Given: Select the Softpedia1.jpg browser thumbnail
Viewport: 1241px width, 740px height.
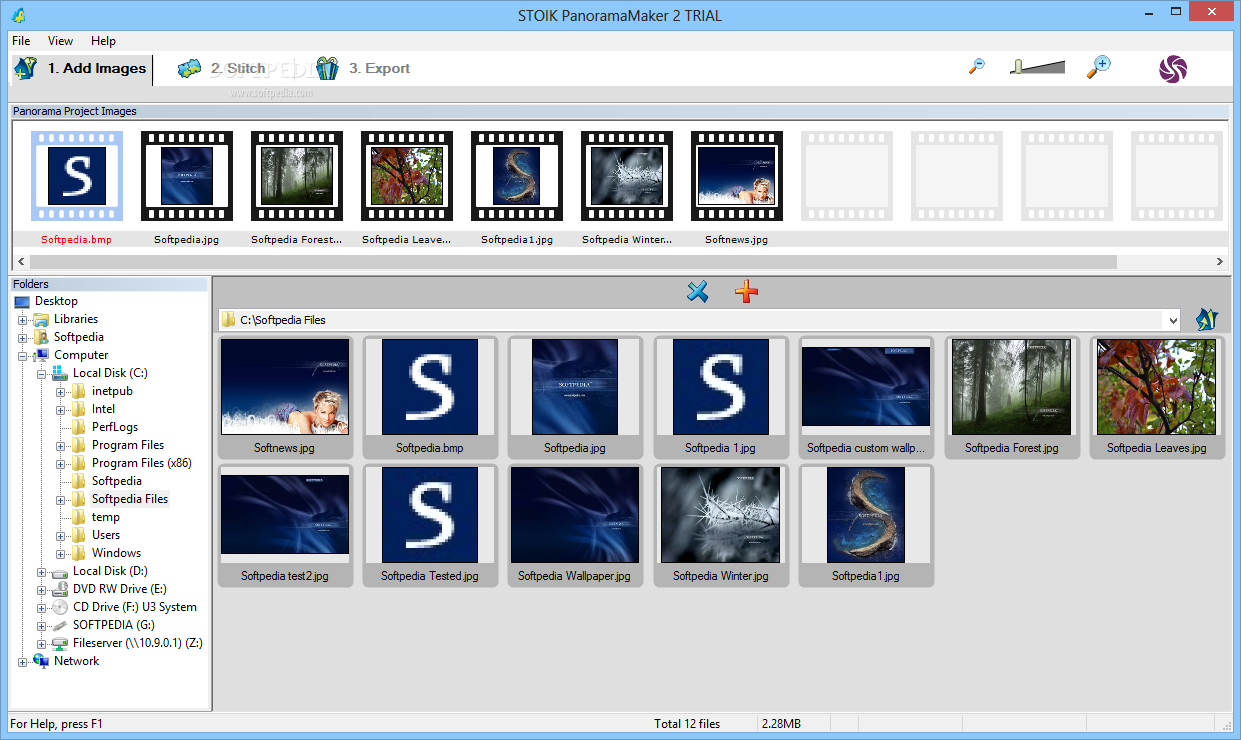Looking at the screenshot, I should click(866, 525).
